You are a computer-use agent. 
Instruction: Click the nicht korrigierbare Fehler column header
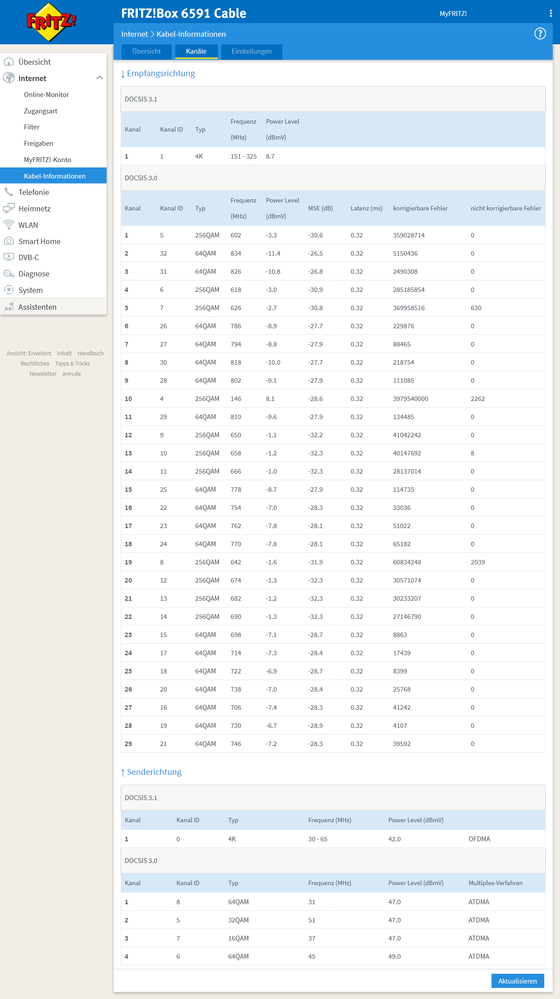coord(506,208)
